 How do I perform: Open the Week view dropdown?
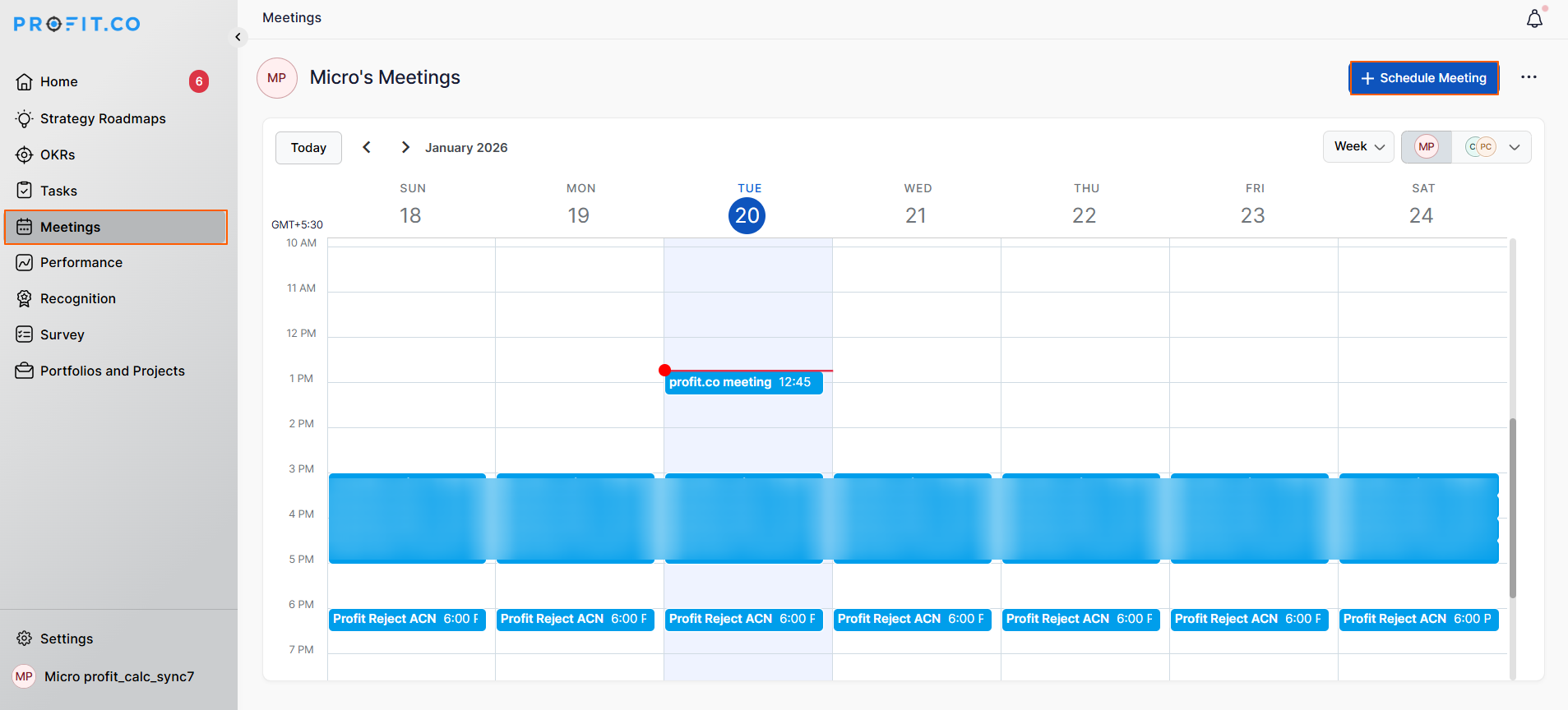coord(1358,147)
